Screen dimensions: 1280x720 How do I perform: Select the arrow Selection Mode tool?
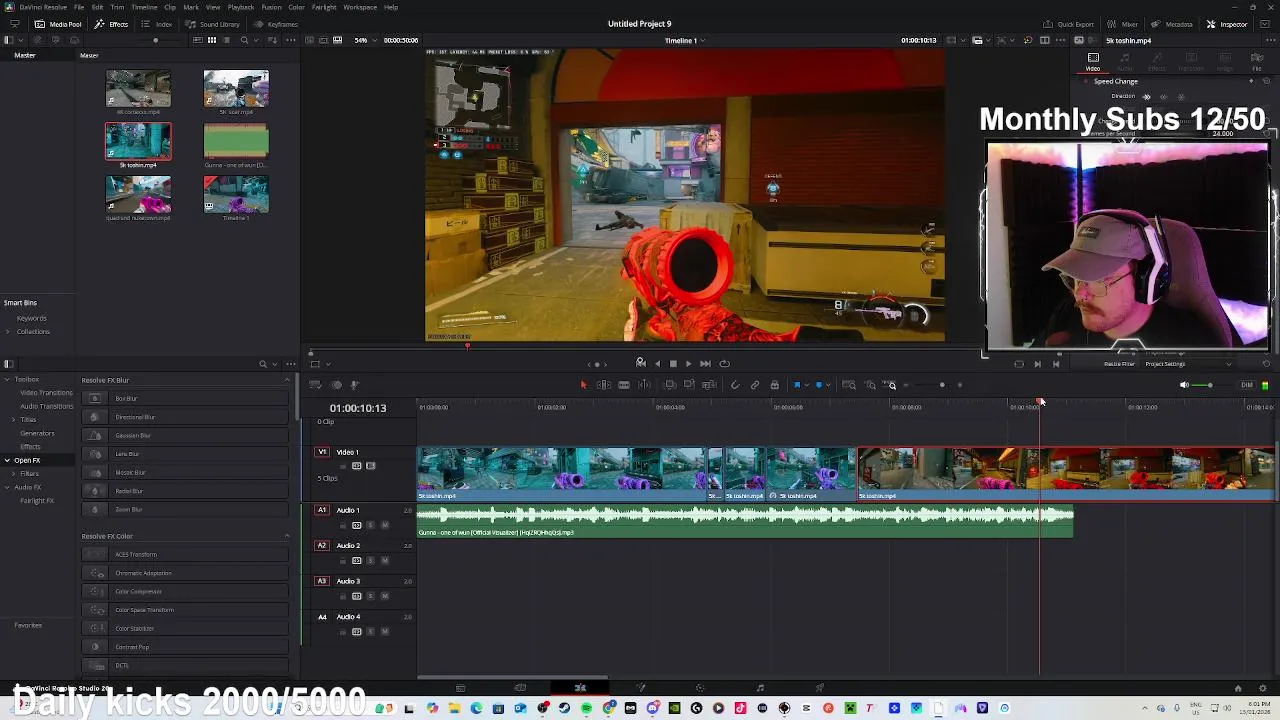[x=584, y=385]
